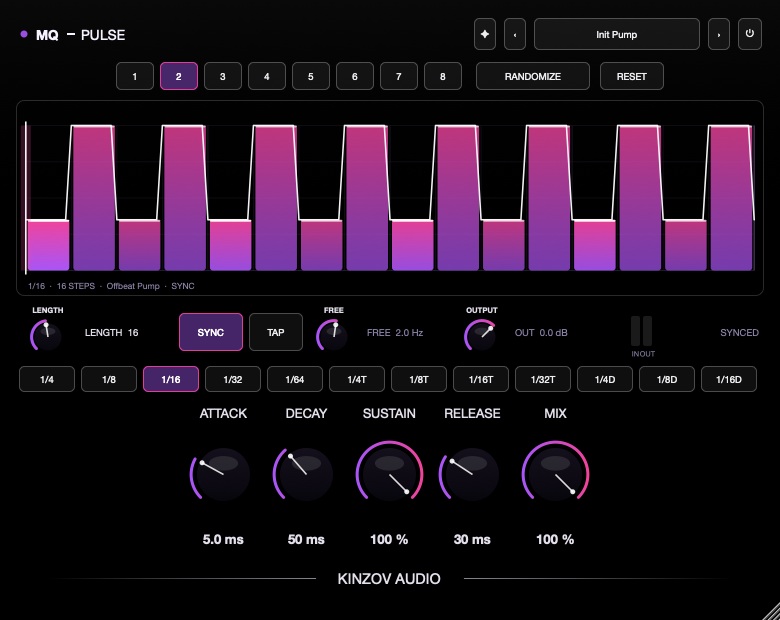Click the KINZOV AUDIO brand label
Screen dimensions: 780x620
pyautogui.click(x=389, y=579)
